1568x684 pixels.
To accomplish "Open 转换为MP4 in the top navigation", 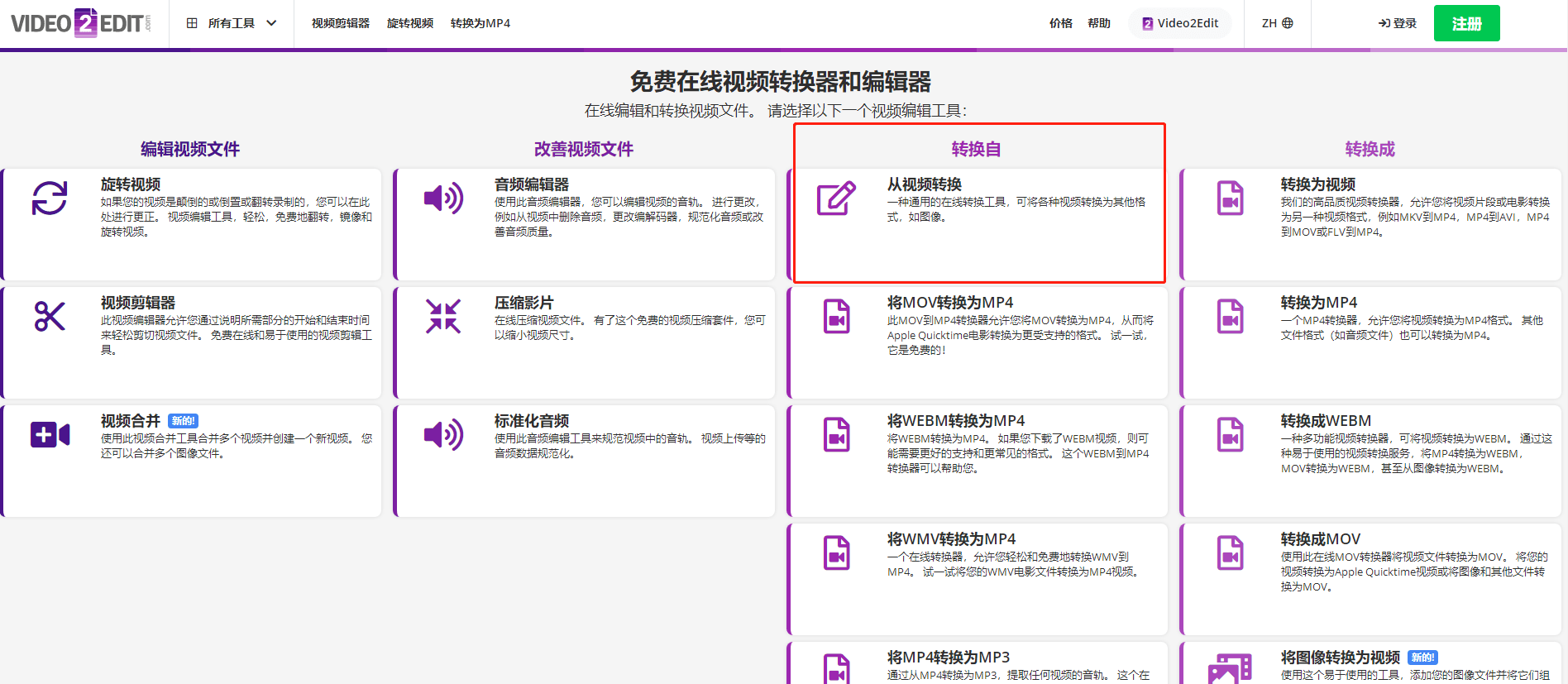I will (480, 23).
